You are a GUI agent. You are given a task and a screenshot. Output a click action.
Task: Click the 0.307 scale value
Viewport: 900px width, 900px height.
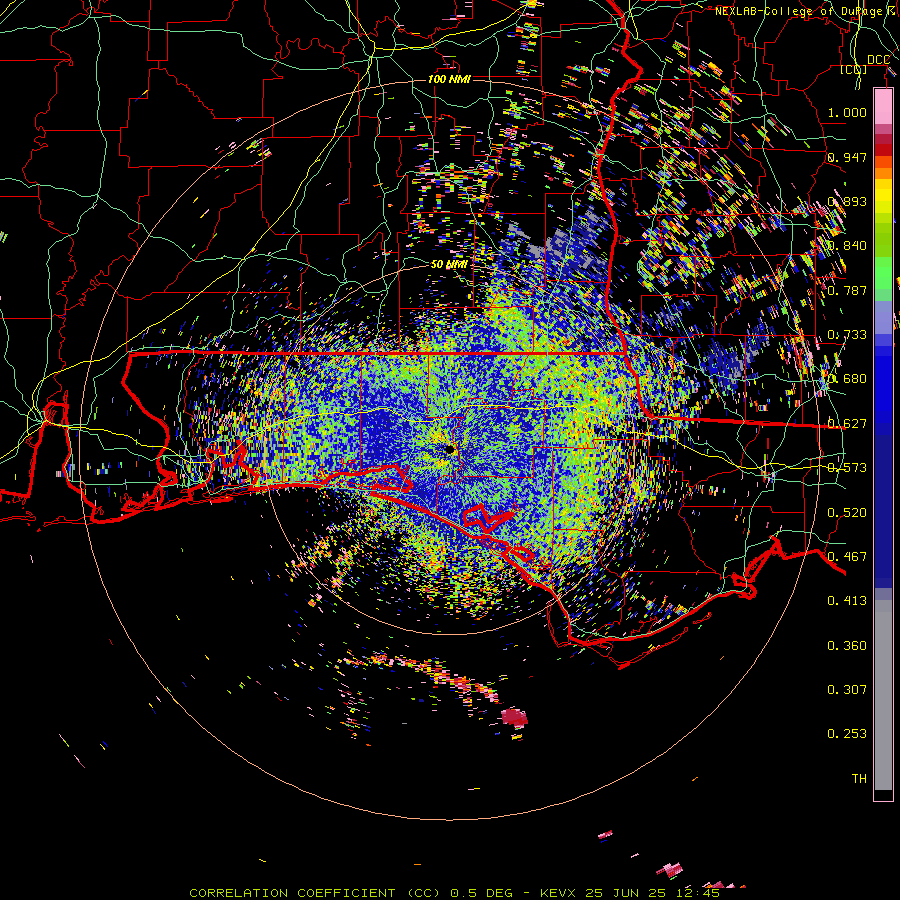click(847, 690)
